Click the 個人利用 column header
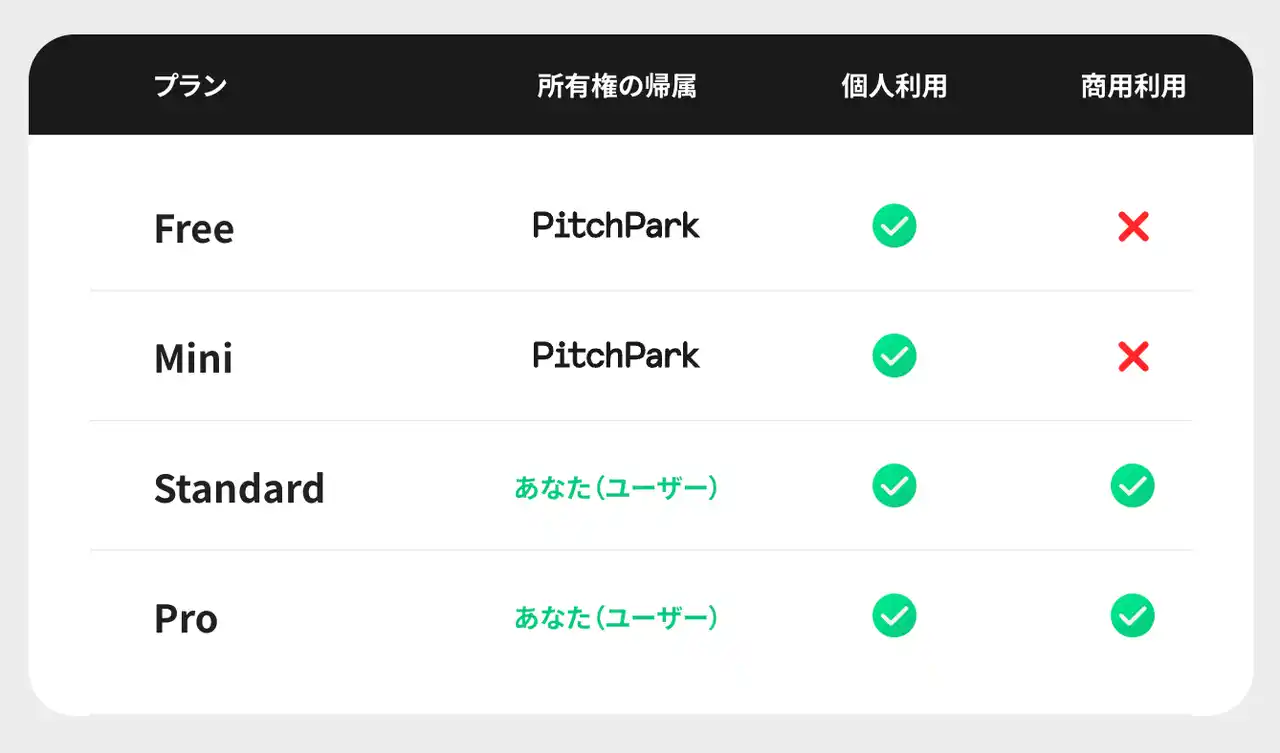The image size is (1280, 753). (x=894, y=86)
